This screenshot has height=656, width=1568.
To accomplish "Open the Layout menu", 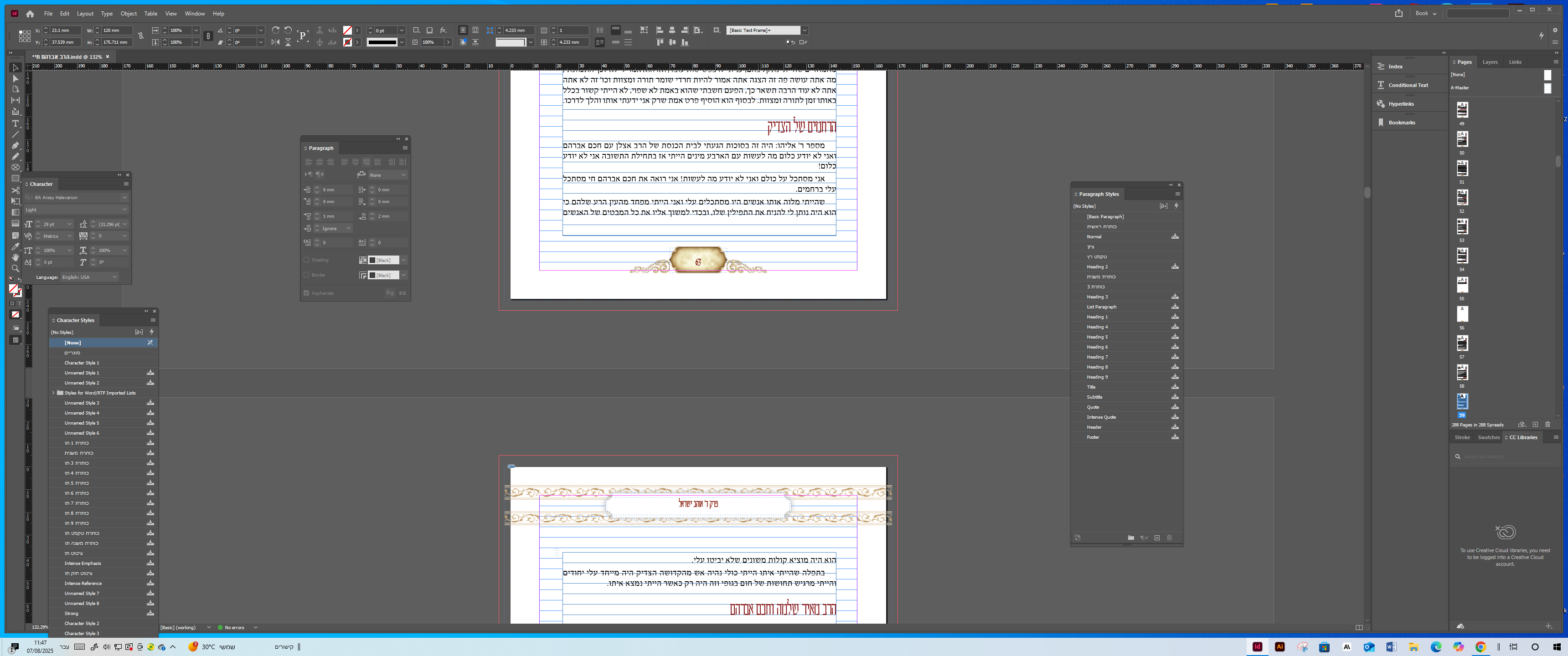I will click(85, 13).
